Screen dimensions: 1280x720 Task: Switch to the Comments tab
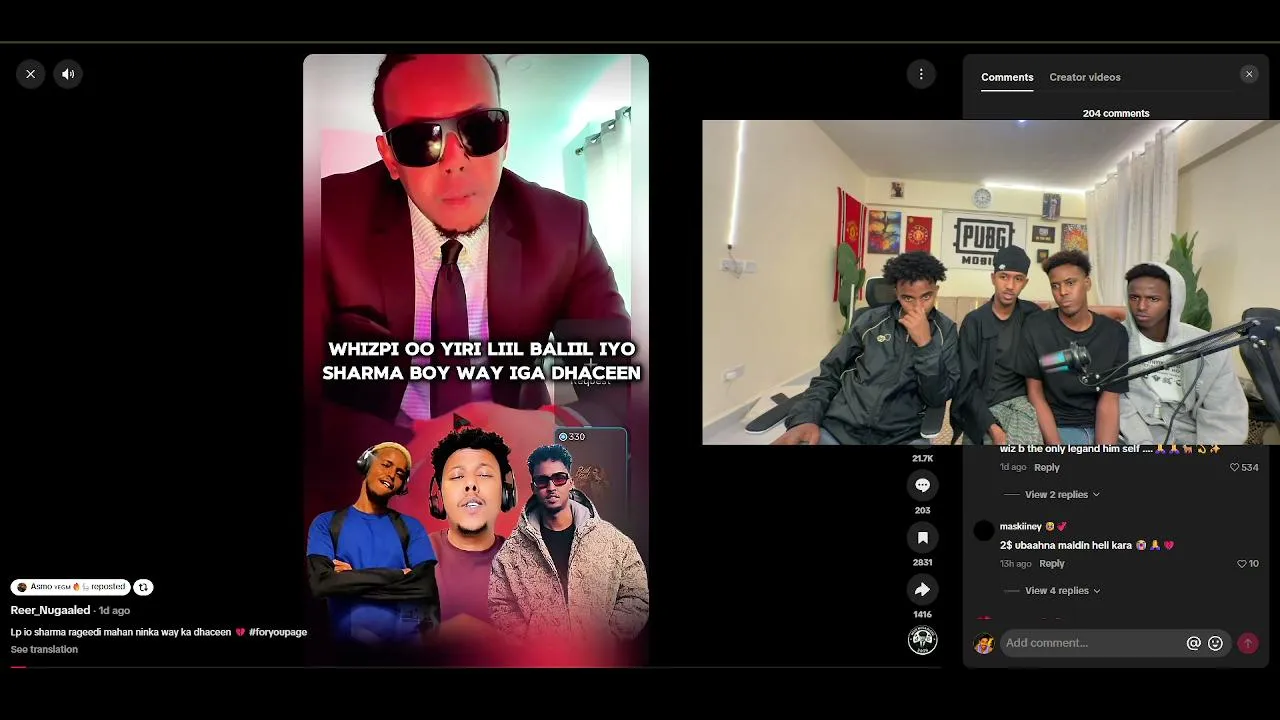[1007, 77]
